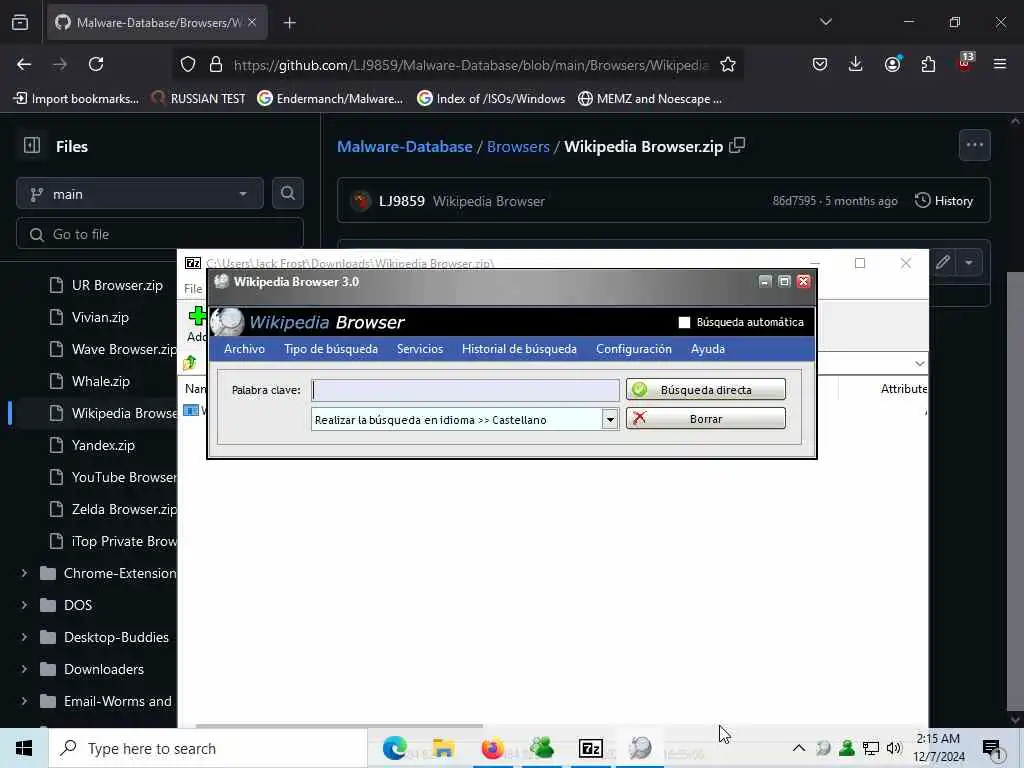Open the volume speaker tray icon
The width and height of the screenshot is (1024, 768).
(x=894, y=748)
